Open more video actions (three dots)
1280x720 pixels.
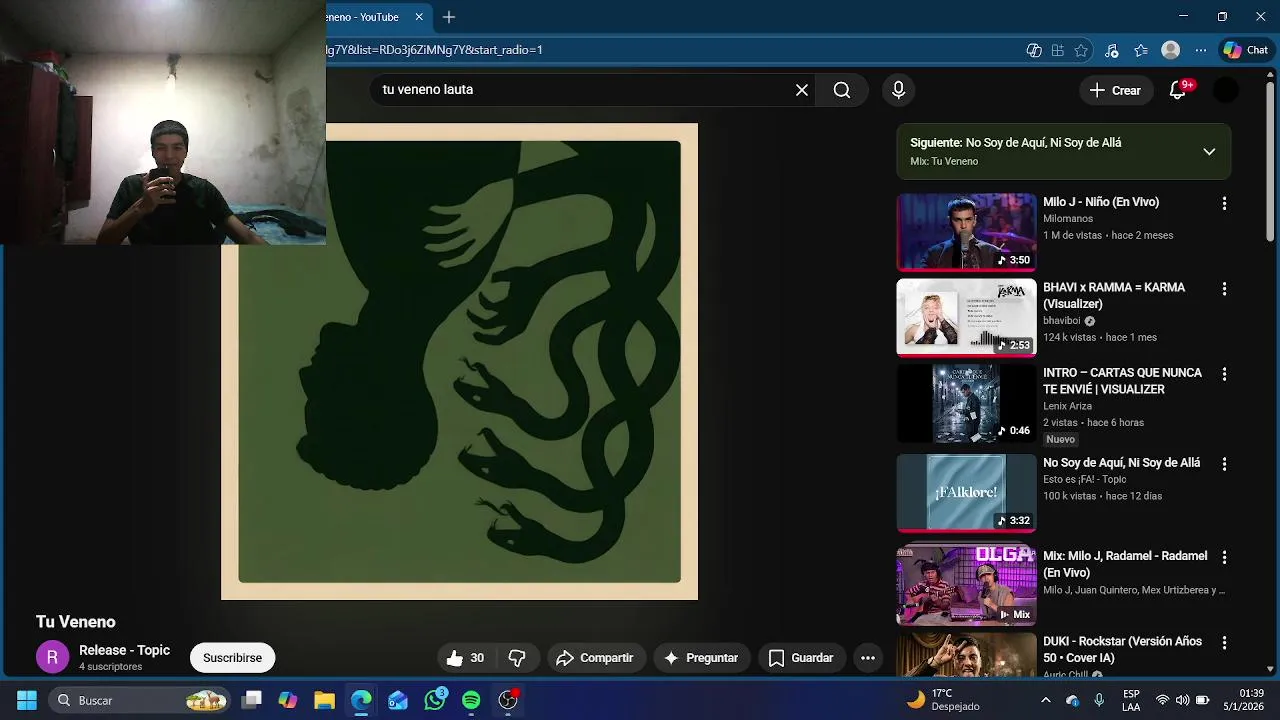pos(868,658)
